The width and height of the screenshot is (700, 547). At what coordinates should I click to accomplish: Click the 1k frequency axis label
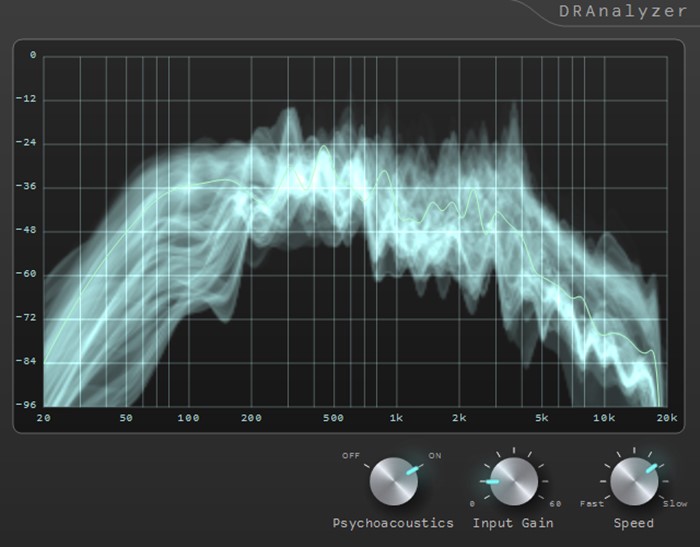pos(396,418)
